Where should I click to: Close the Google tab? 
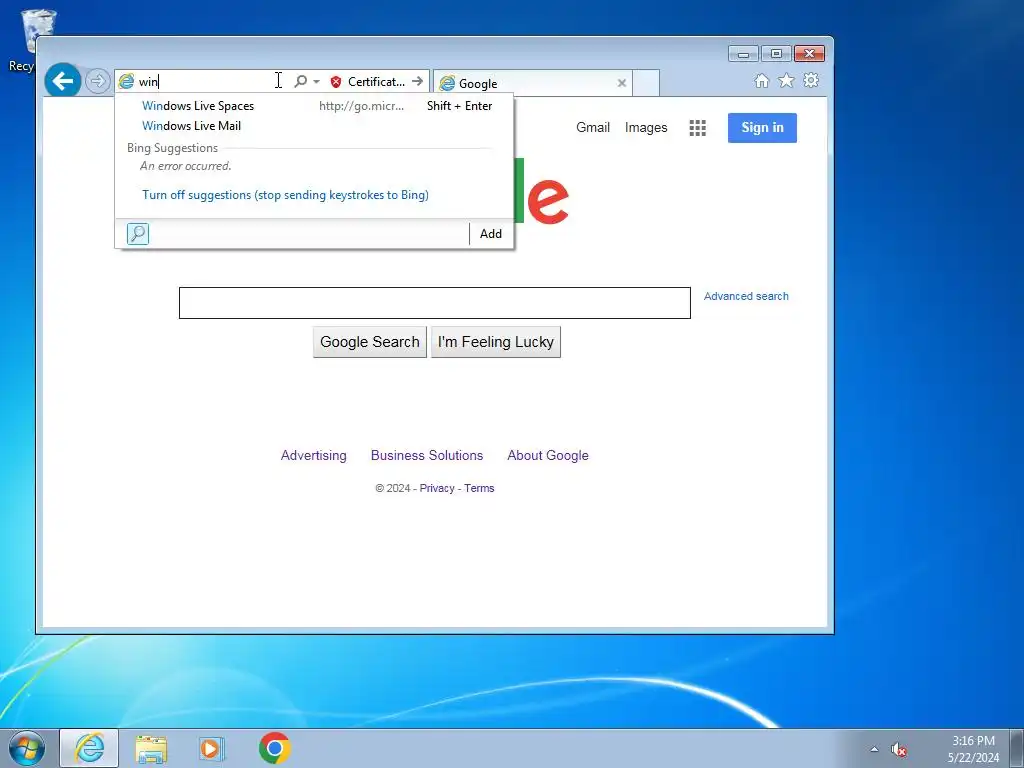click(622, 83)
